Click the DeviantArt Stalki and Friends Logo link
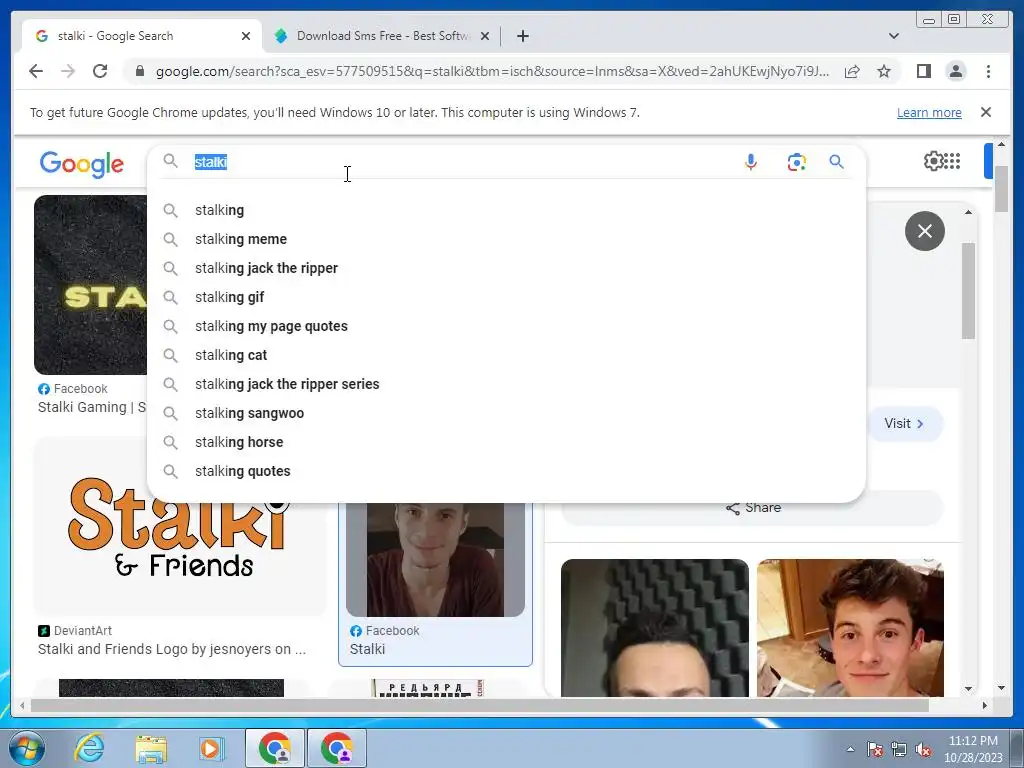This screenshot has width=1024, height=768. (x=172, y=649)
